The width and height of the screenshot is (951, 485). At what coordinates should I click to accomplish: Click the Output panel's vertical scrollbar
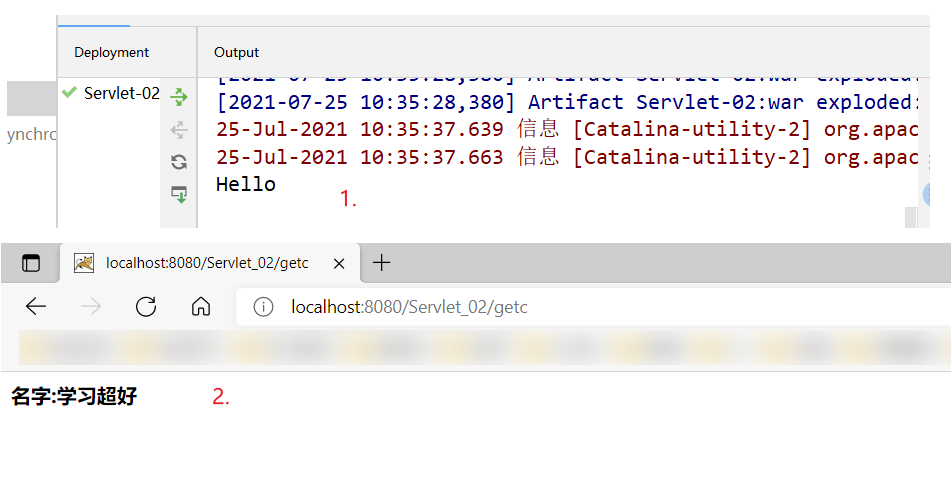[910, 217]
